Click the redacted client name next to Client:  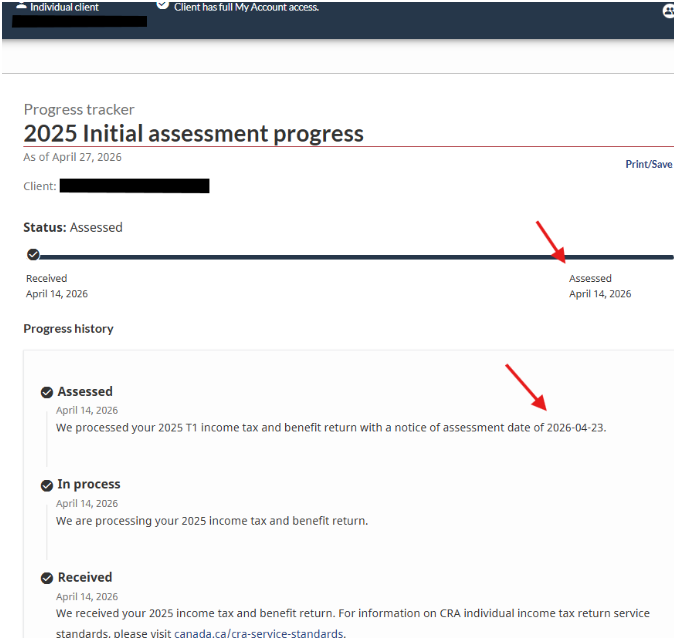[x=134, y=186]
